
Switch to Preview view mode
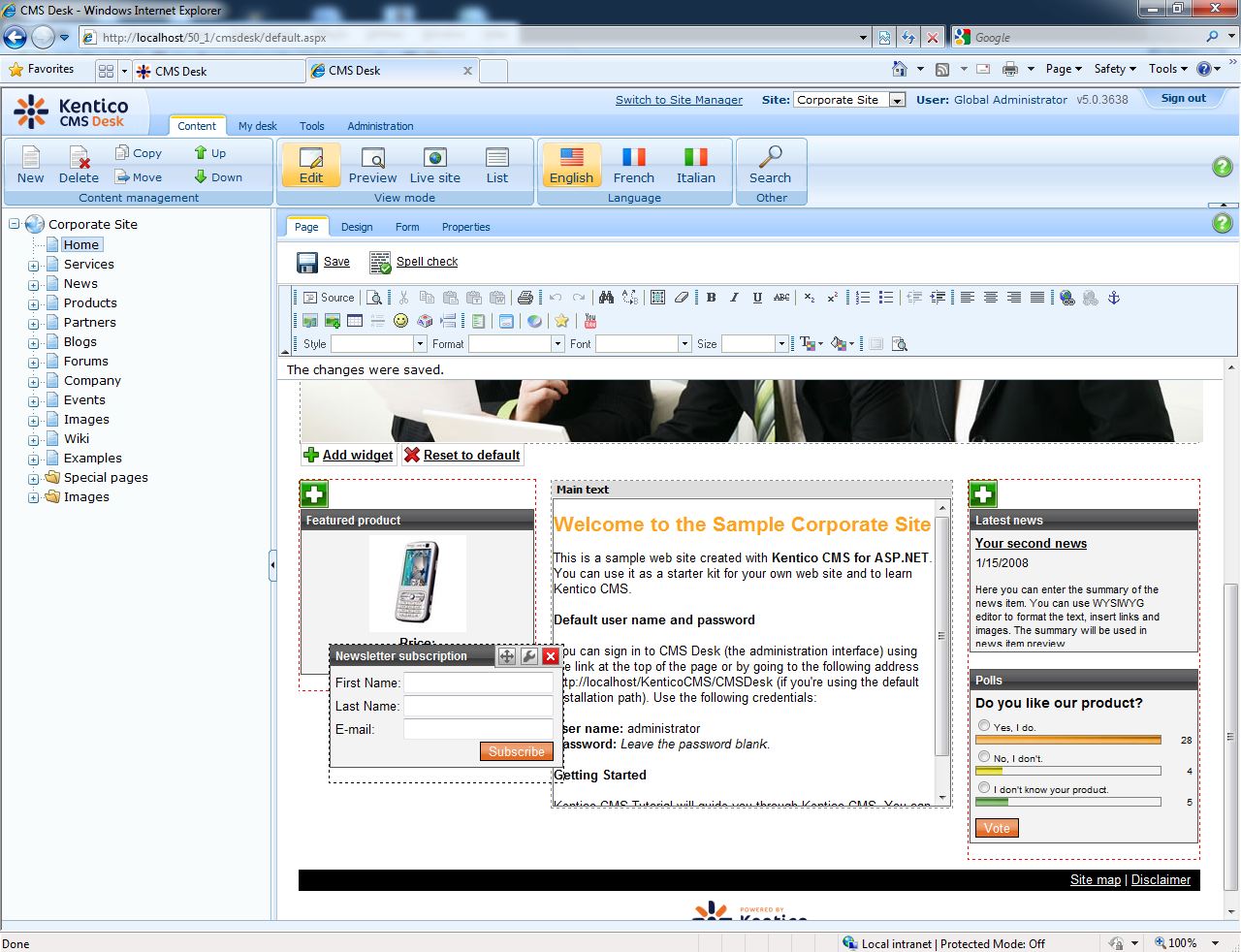[x=372, y=165]
